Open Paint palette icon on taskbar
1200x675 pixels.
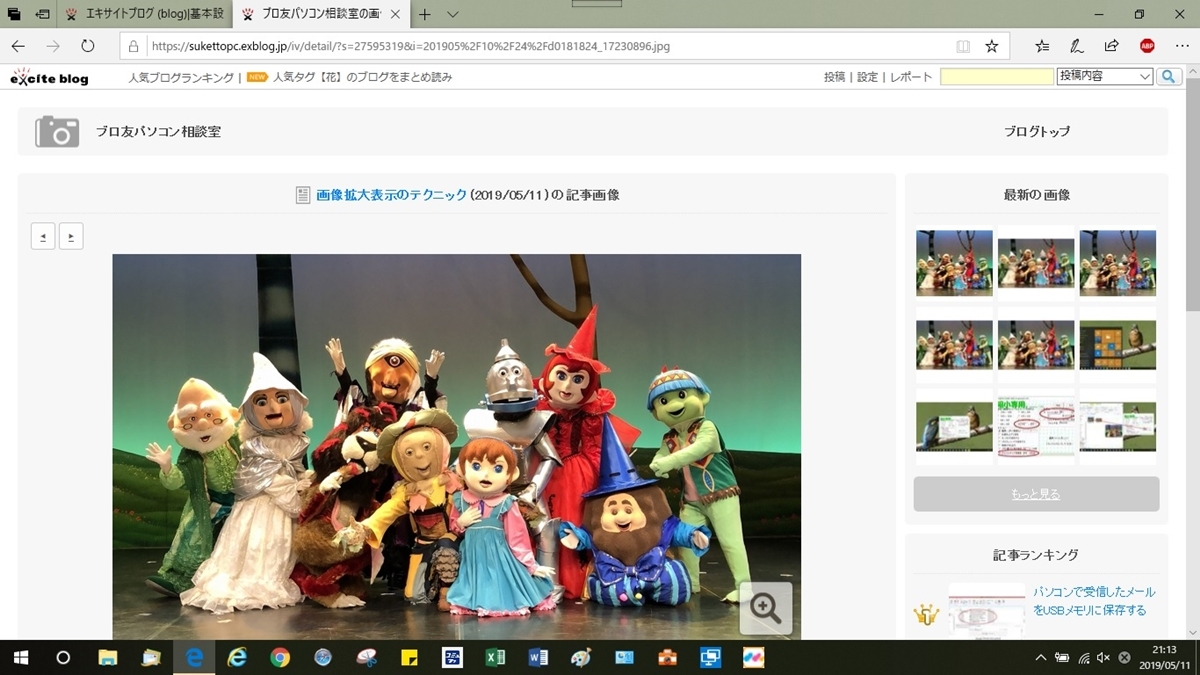581,658
